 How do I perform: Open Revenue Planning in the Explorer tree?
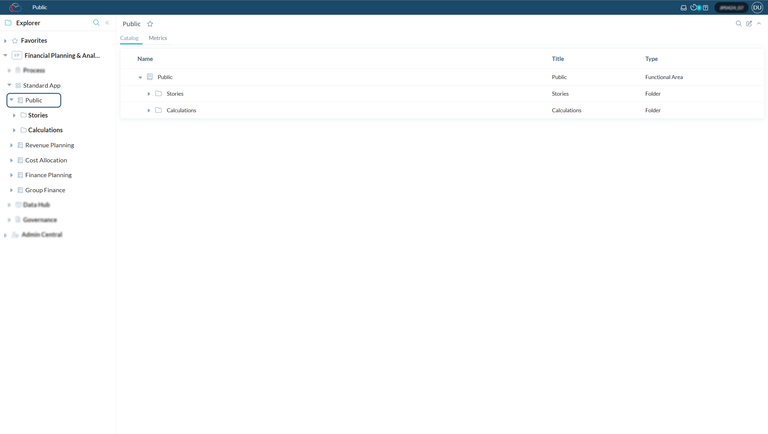(x=49, y=145)
